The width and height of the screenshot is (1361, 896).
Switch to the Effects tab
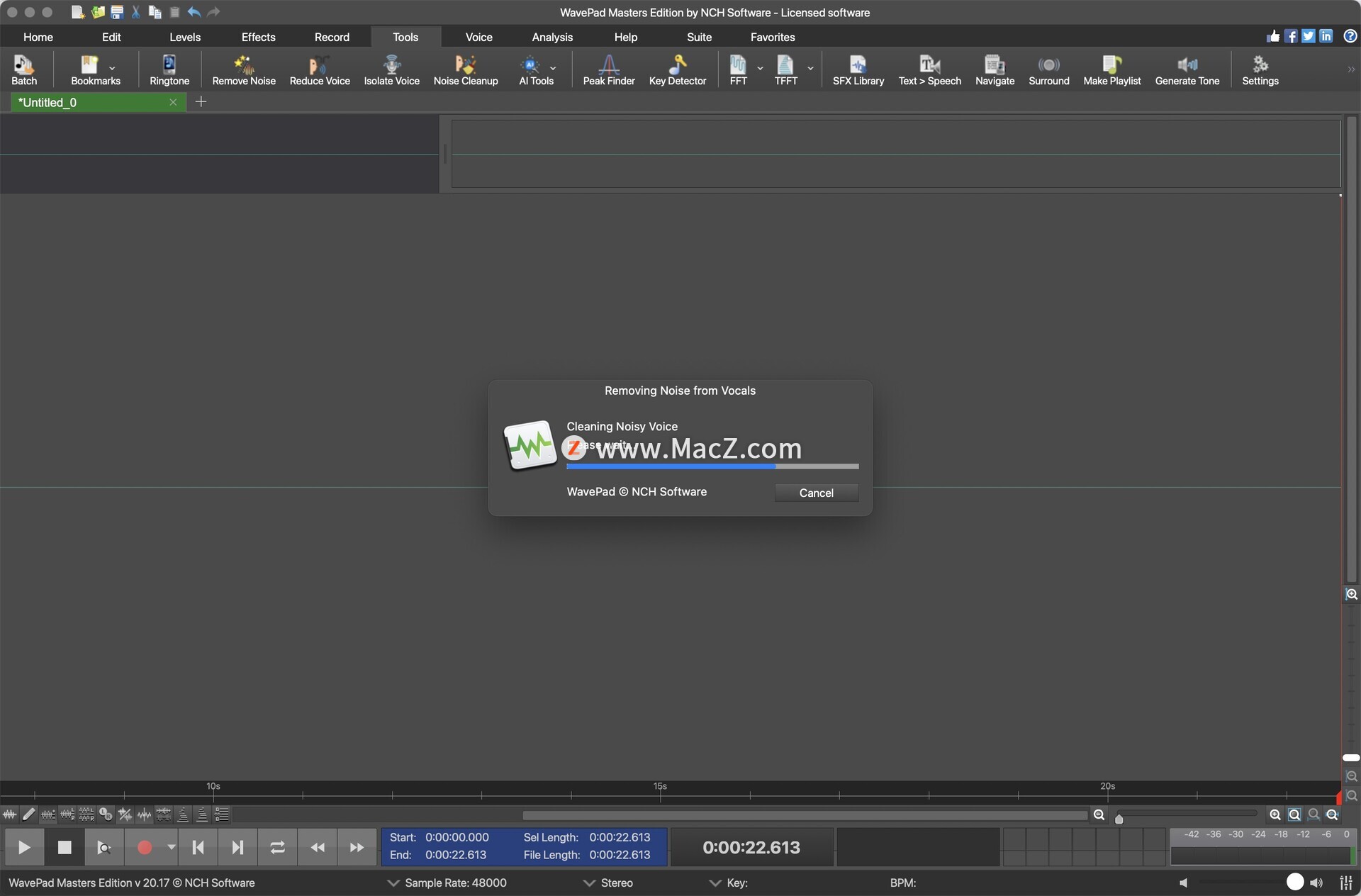tap(258, 37)
